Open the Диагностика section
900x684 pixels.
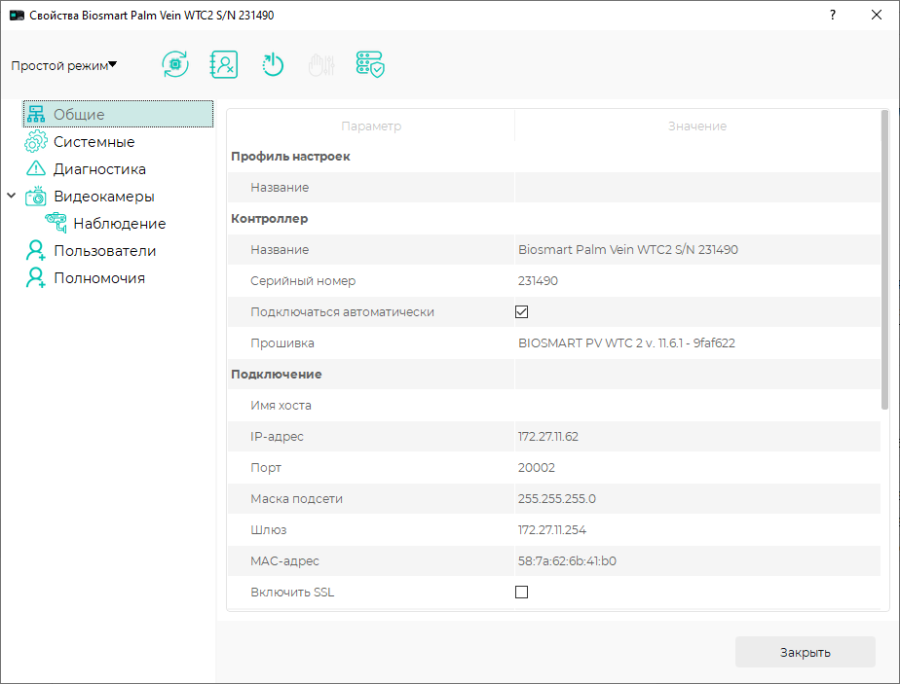click(x=100, y=169)
